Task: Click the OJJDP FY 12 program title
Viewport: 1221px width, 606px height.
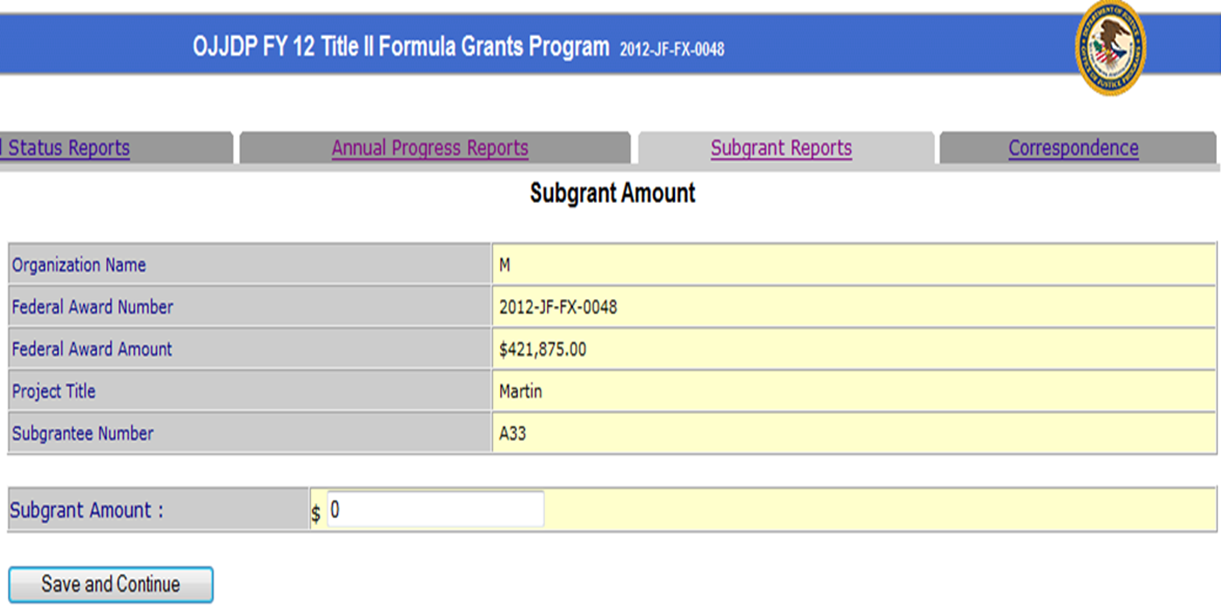Action: pos(400,47)
